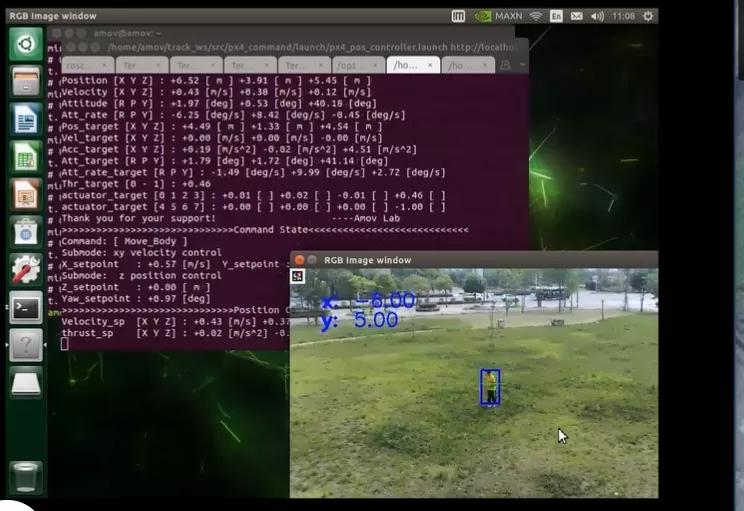Click 'Submode: xy velocity control' line

click(x=141, y=252)
